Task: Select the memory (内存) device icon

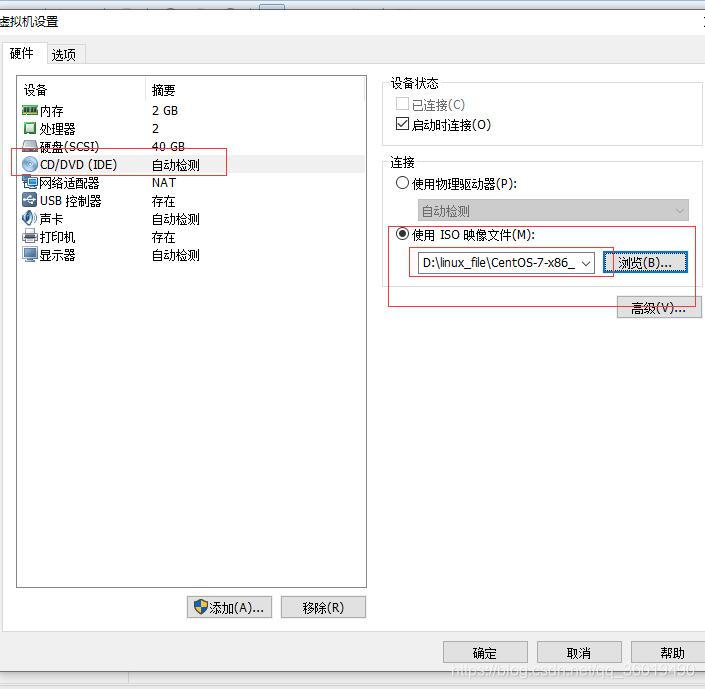Action: 30,110
